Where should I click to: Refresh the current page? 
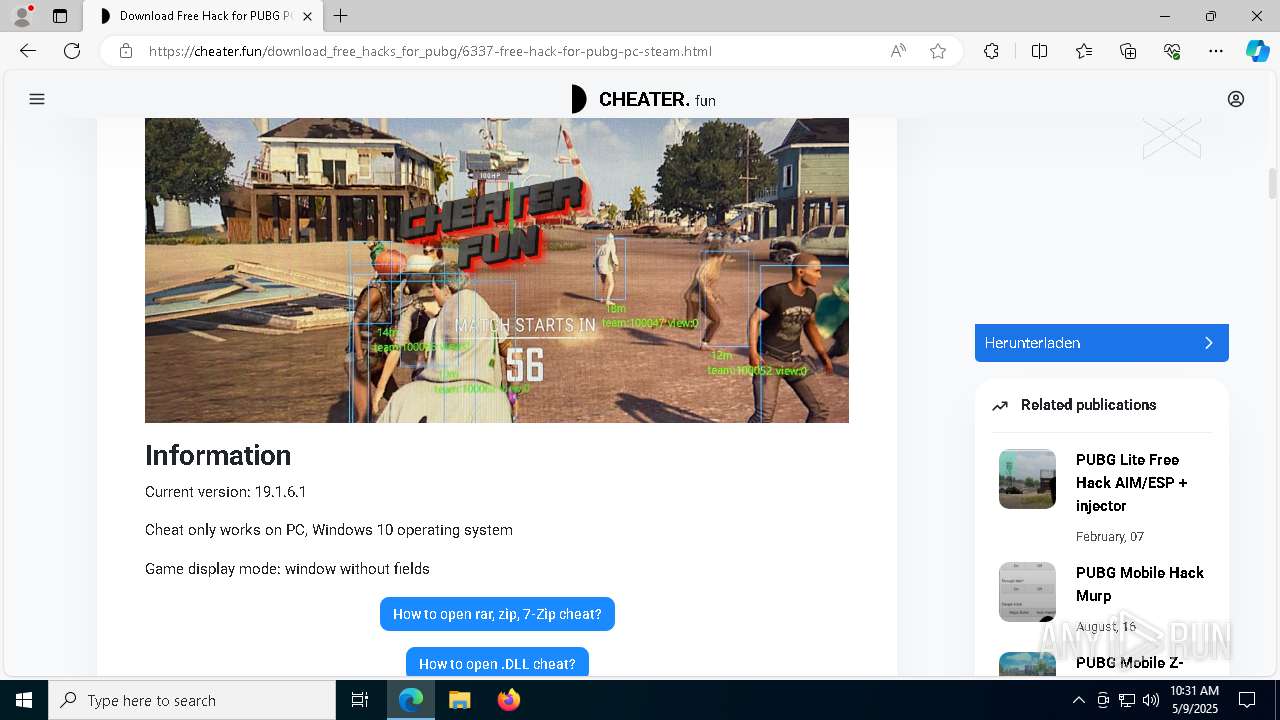point(72,51)
